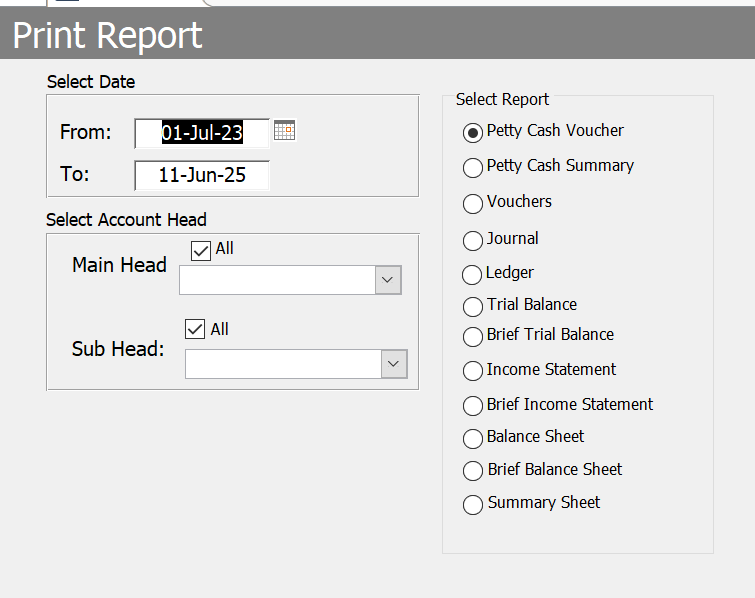Click inside the Main Head combo box
Image resolution: width=755 pixels, height=598 pixels.
[x=277, y=281]
